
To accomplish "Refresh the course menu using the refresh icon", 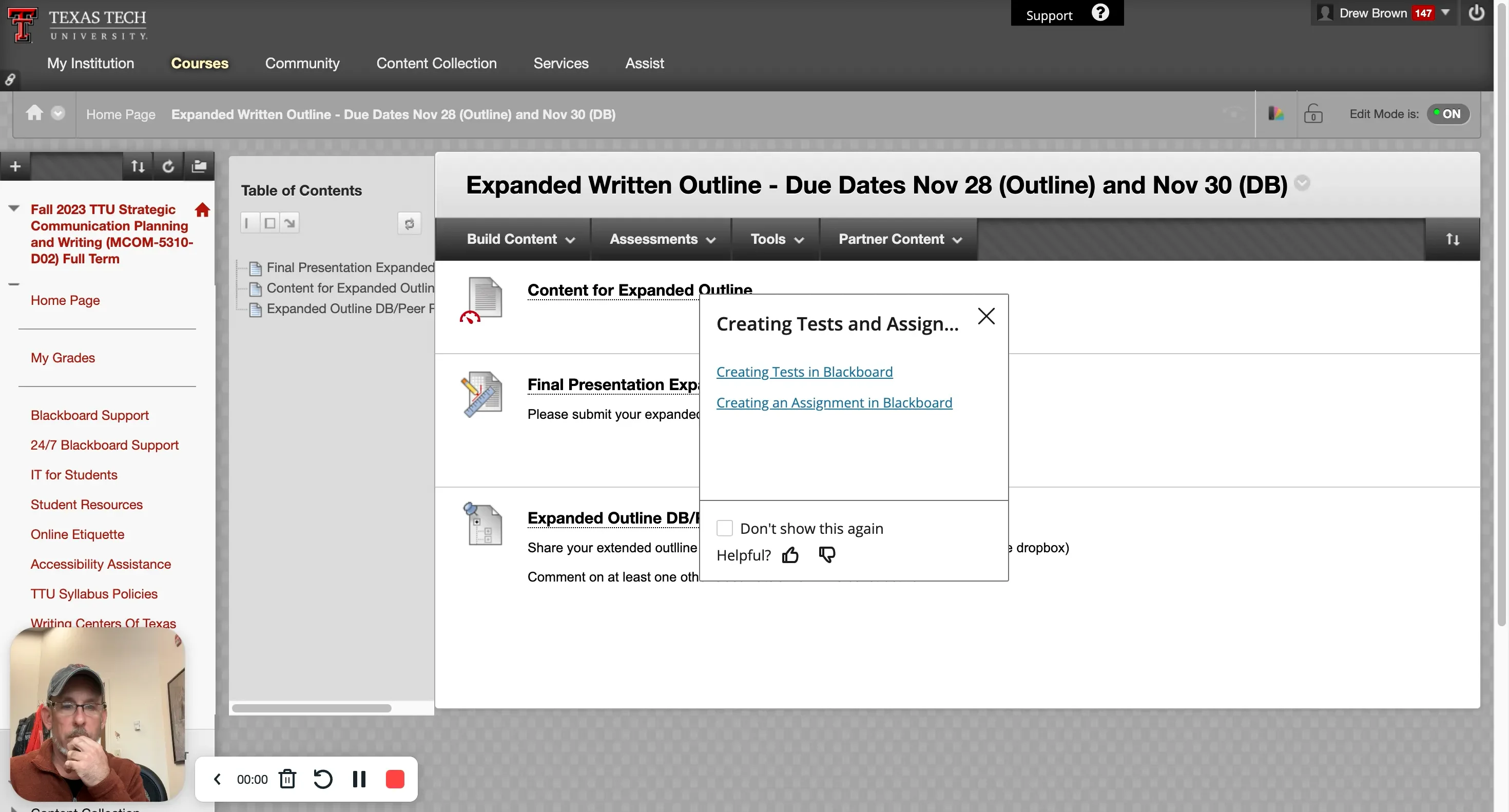I will [168, 166].
